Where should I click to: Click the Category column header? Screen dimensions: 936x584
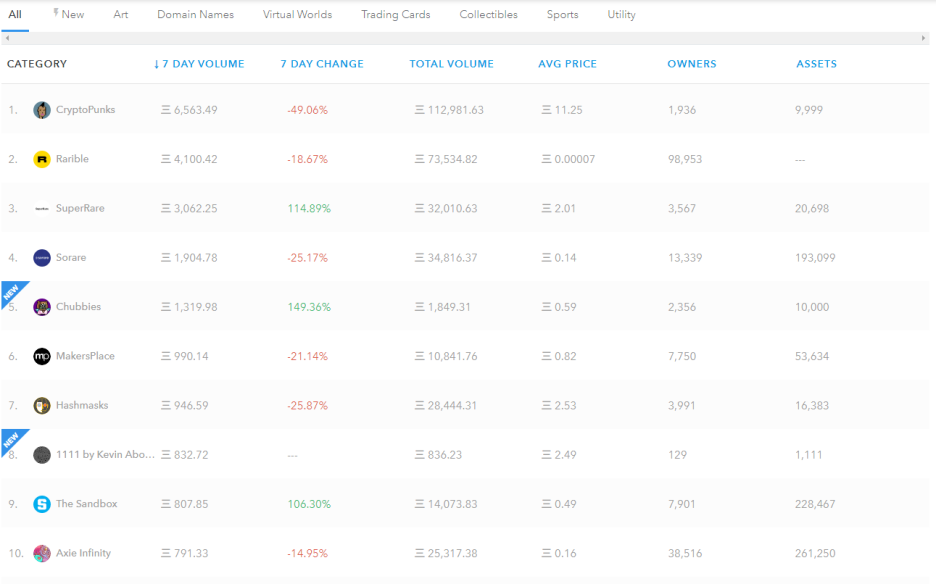[37, 64]
